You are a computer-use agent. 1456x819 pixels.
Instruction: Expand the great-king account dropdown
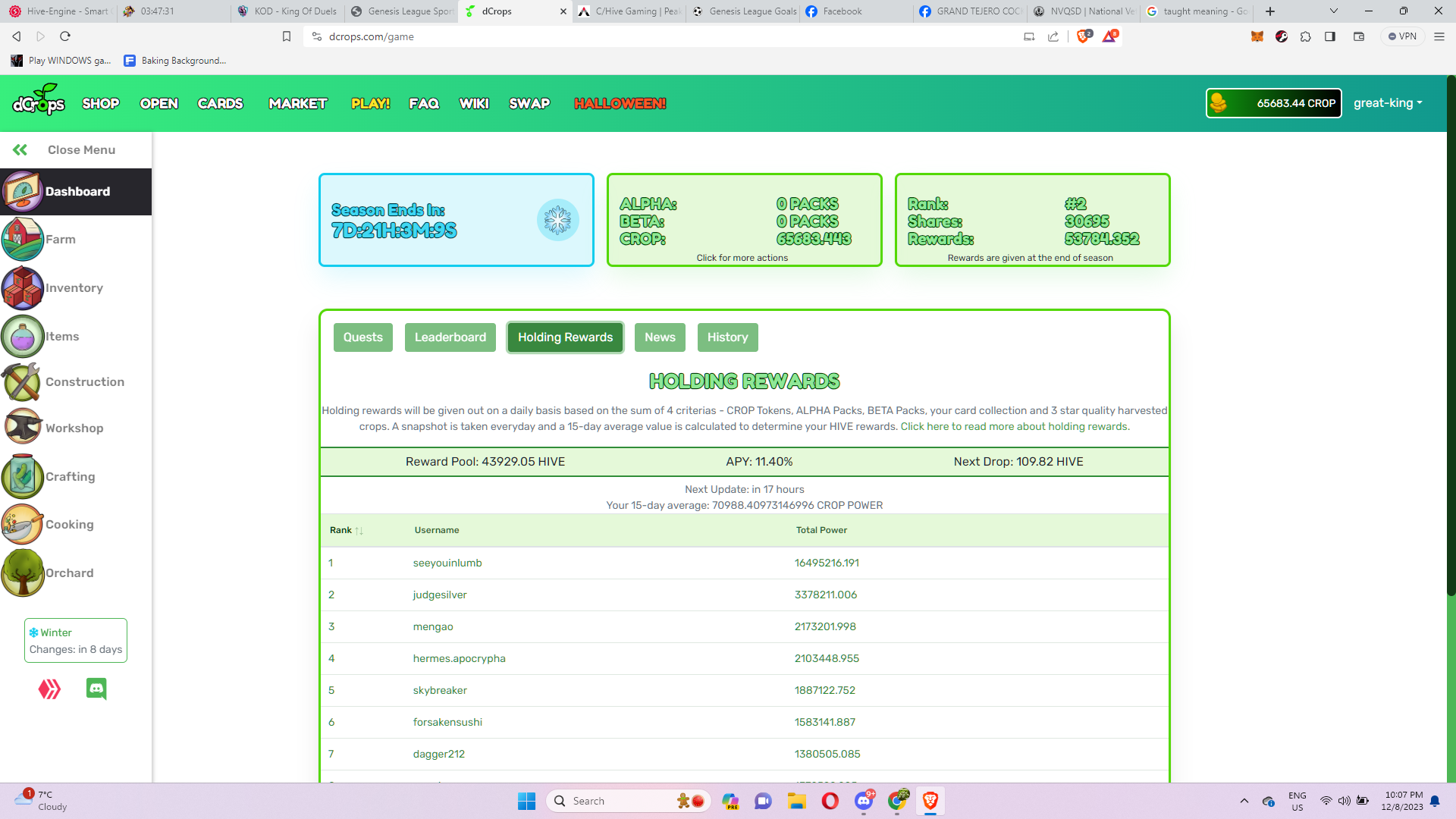click(1388, 103)
